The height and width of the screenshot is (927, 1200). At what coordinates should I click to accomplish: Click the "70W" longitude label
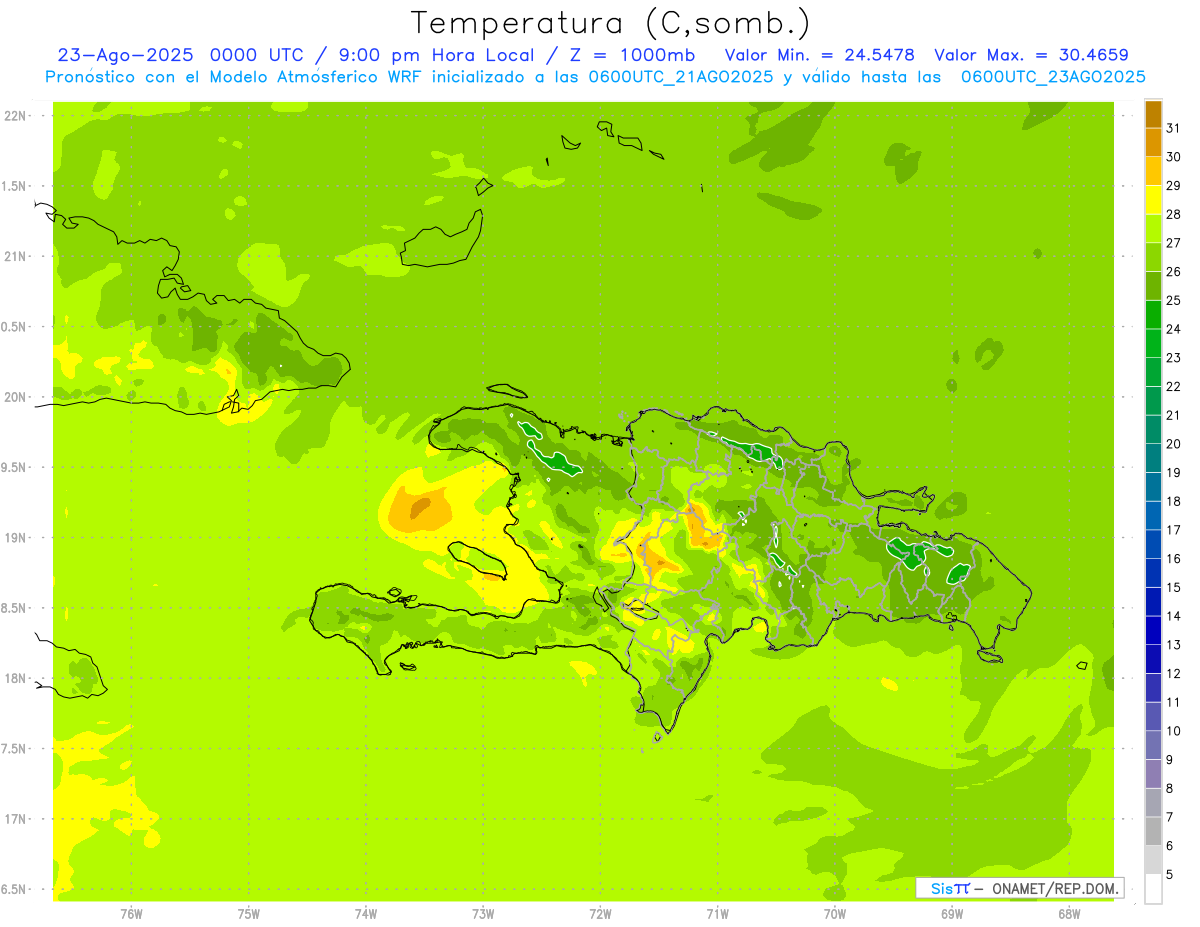(834, 914)
